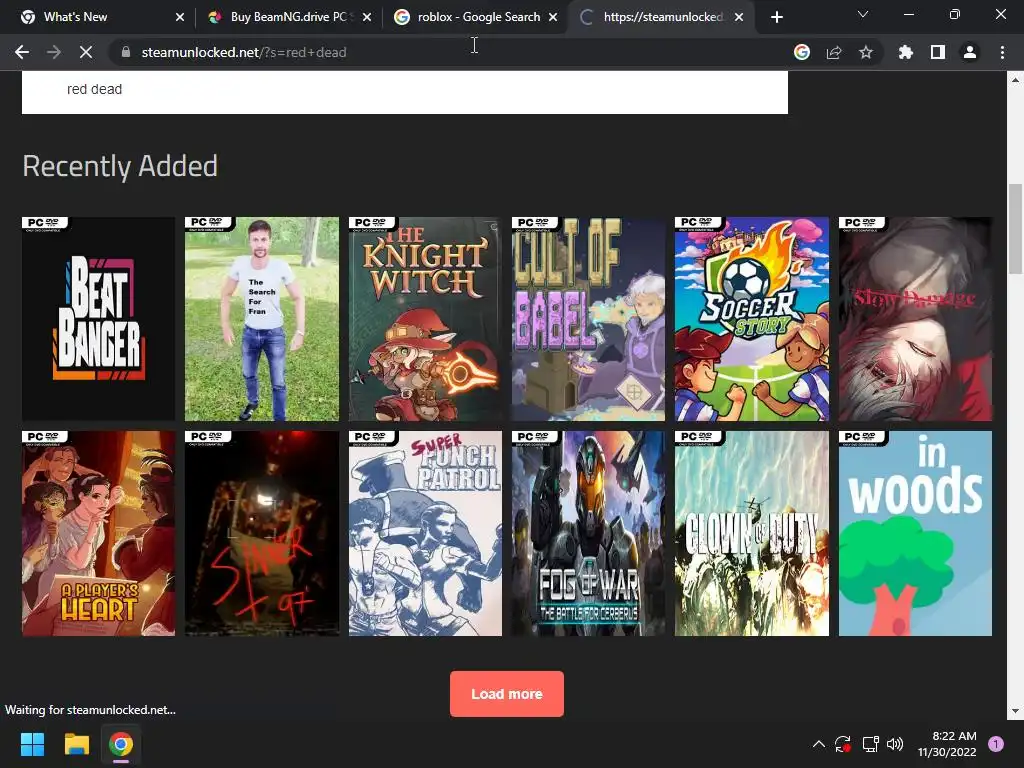Click the forward navigation arrow
This screenshot has height=768, width=1024.
click(54, 52)
